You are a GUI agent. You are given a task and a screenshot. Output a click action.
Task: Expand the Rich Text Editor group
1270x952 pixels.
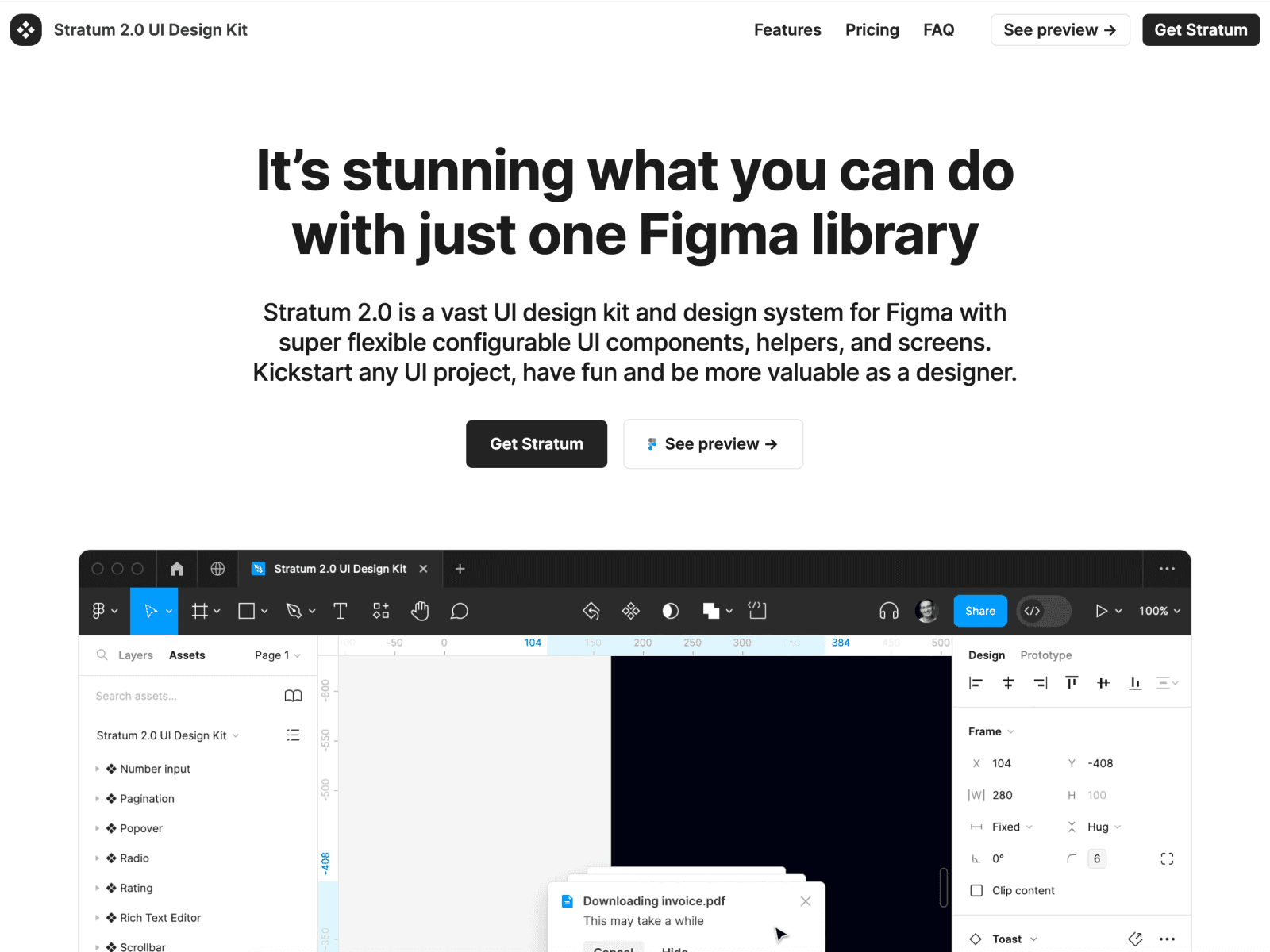tap(98, 918)
